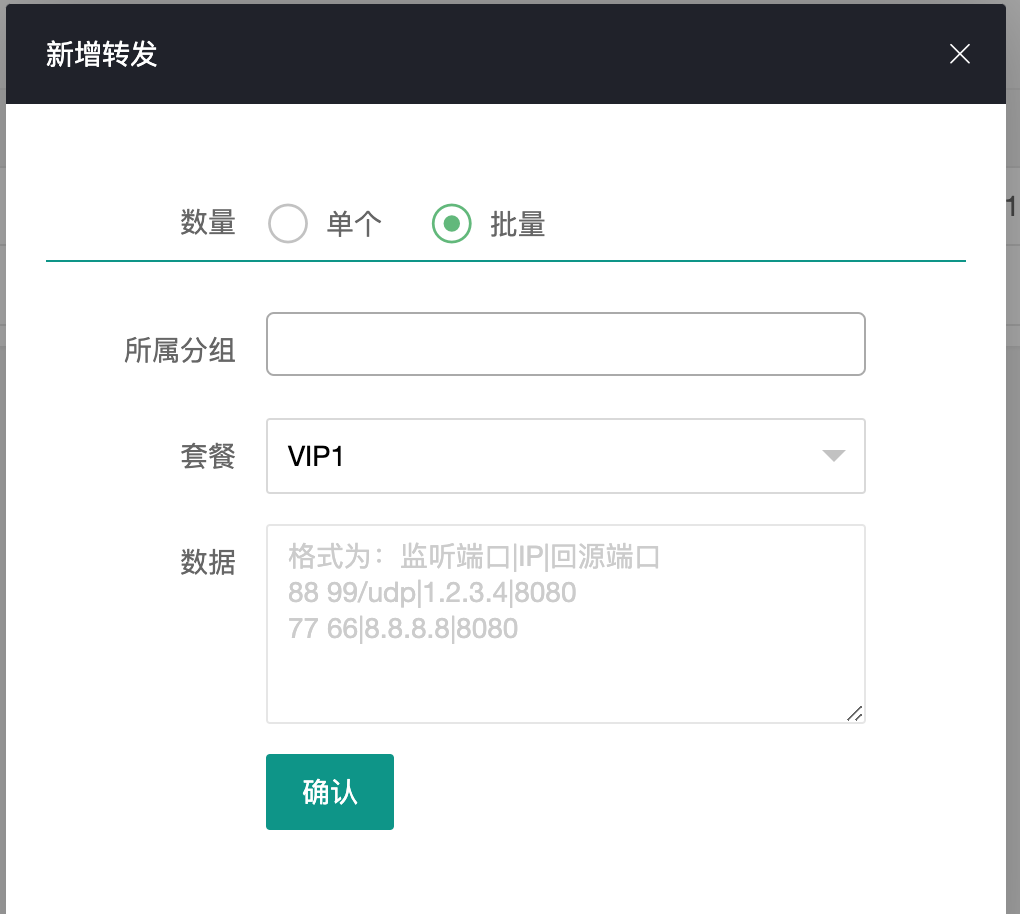Click the resize handle of the 数据 textarea
Image resolution: width=1020 pixels, height=914 pixels.
coord(857,713)
